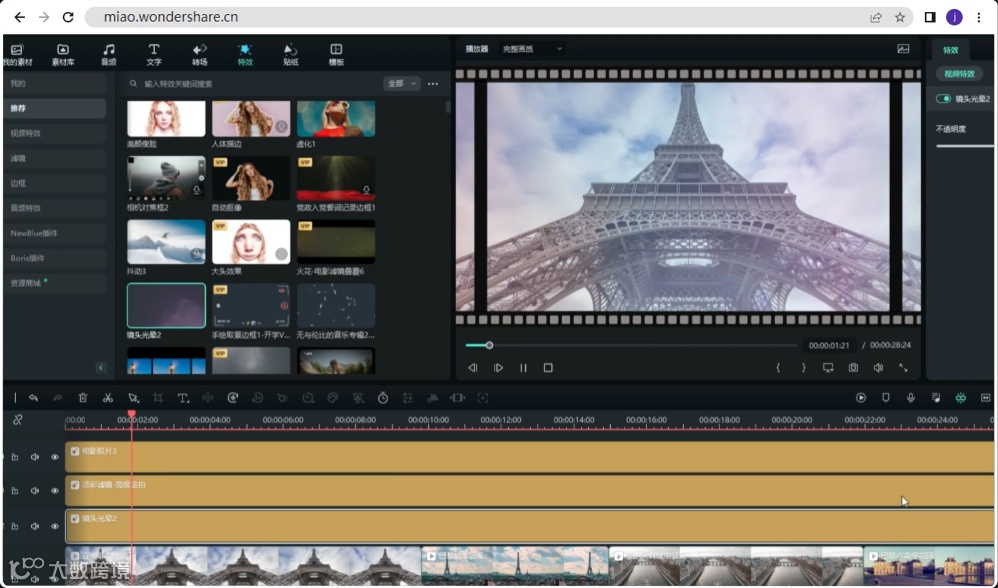Screen dimensions: 998x588
Task: Toggle the link icon beside timeline ruler
Action: coord(18,420)
